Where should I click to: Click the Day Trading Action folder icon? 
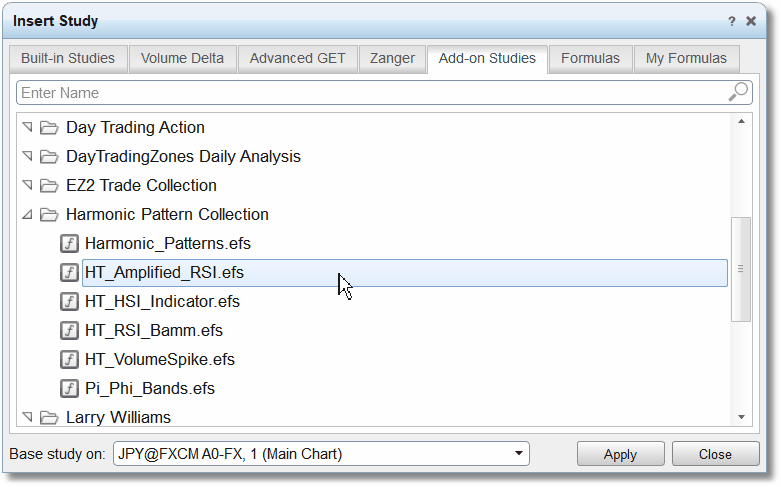[x=49, y=127]
